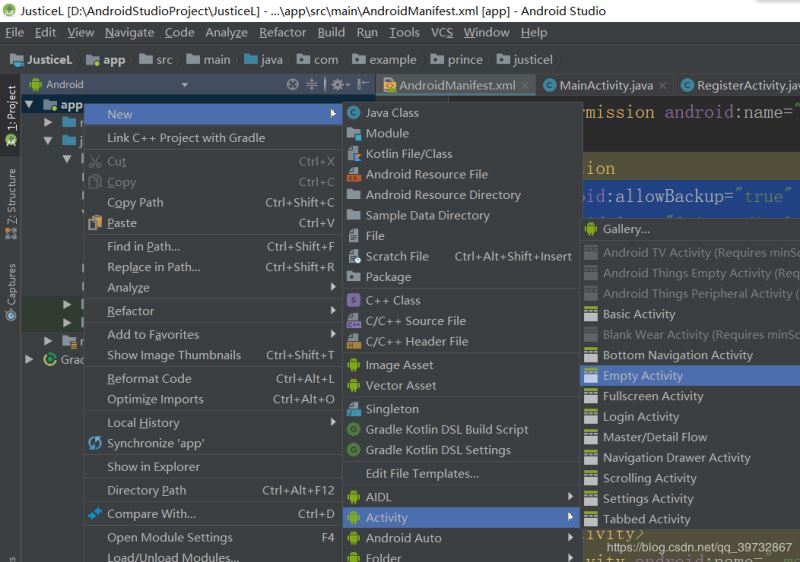Screen dimensions: 800x562
Task: Choose Login Activity template
Action: point(640,417)
